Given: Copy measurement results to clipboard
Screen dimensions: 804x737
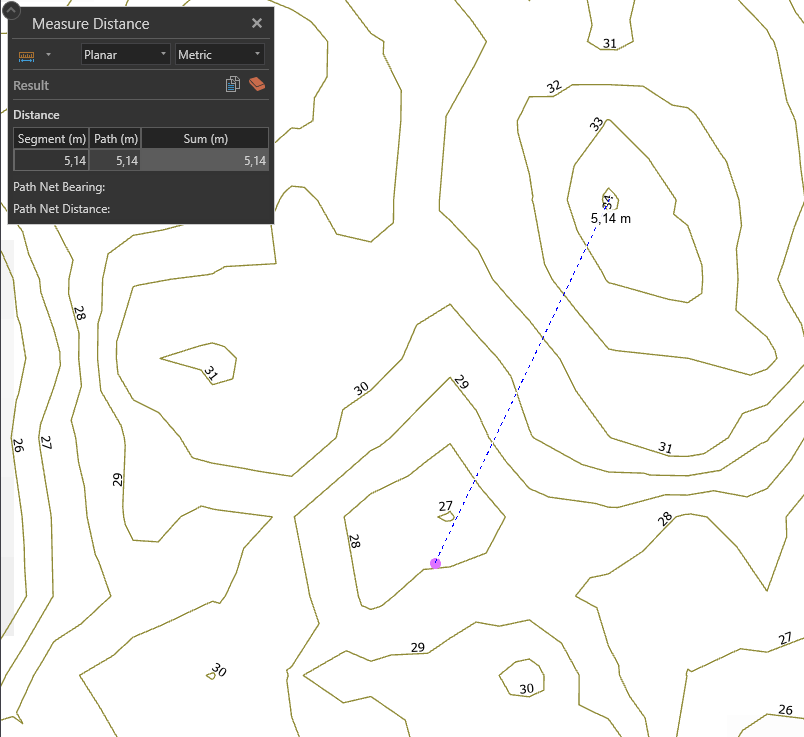Looking at the screenshot, I should 233,84.
